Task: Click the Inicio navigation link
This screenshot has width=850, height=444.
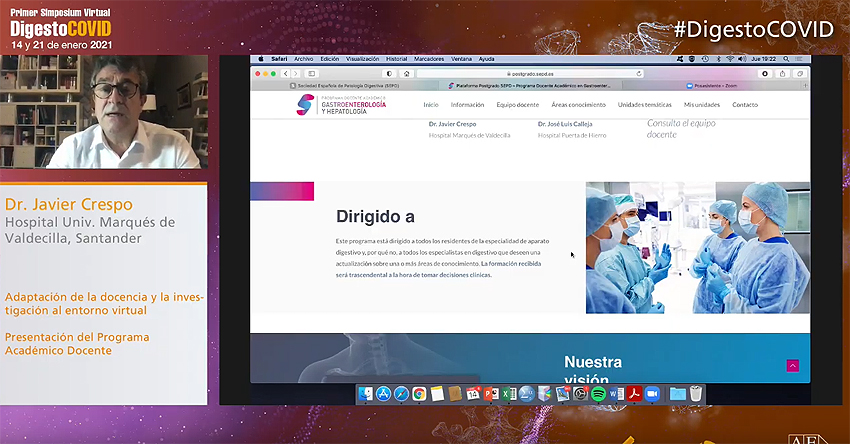Action: (431, 105)
